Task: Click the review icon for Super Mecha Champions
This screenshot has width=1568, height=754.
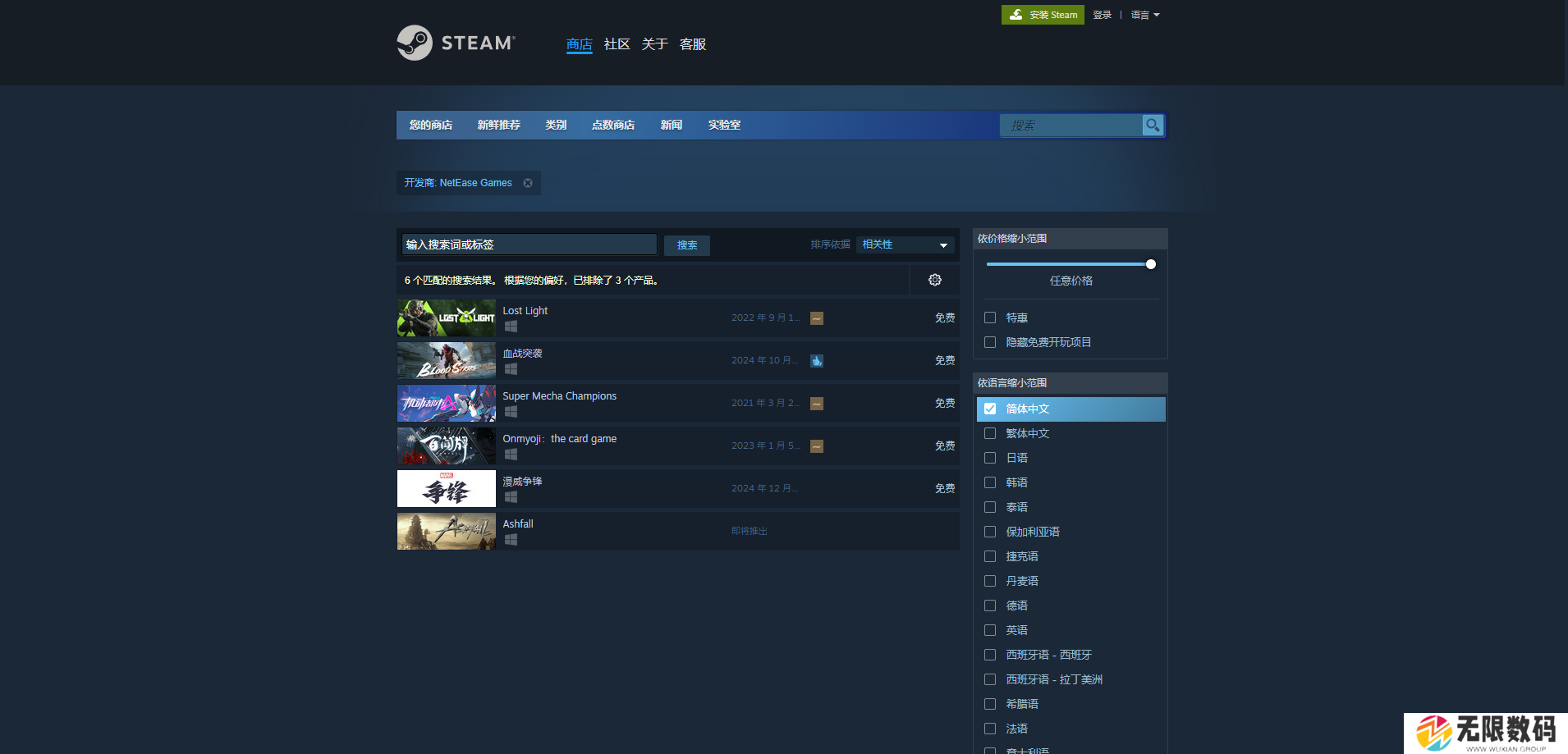Action: coord(817,404)
